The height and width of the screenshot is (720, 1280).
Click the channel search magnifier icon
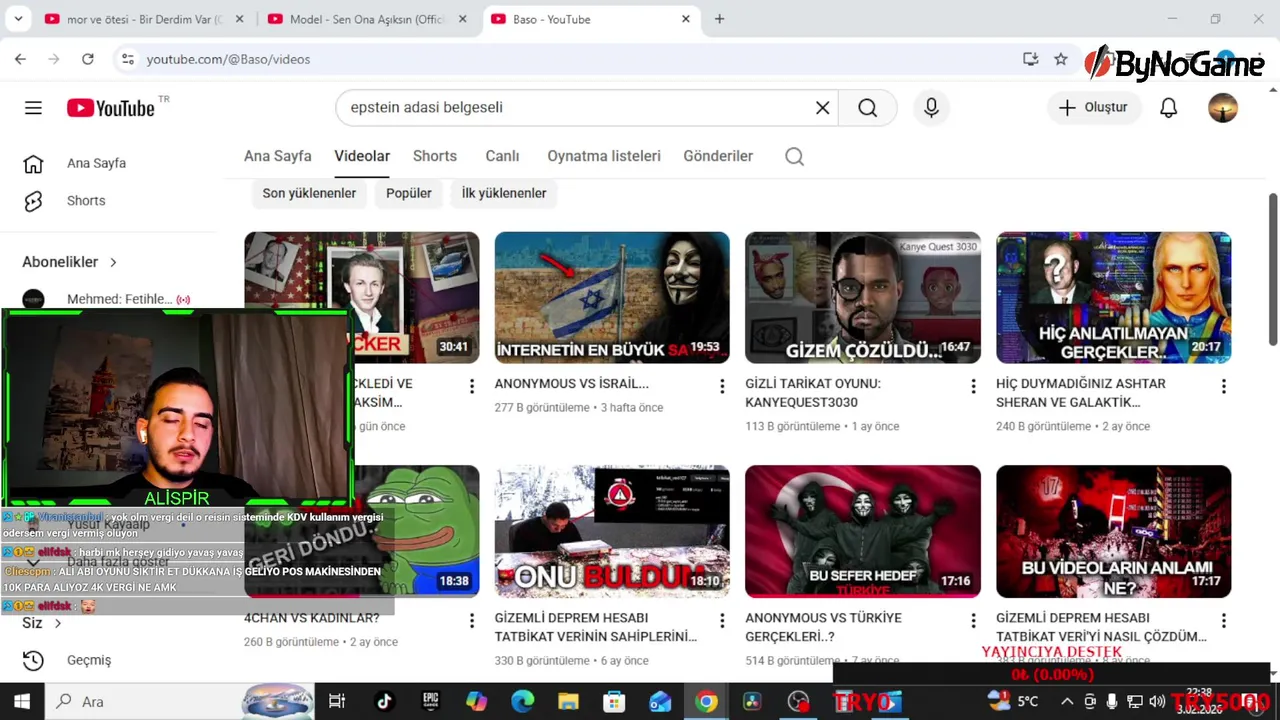(794, 156)
